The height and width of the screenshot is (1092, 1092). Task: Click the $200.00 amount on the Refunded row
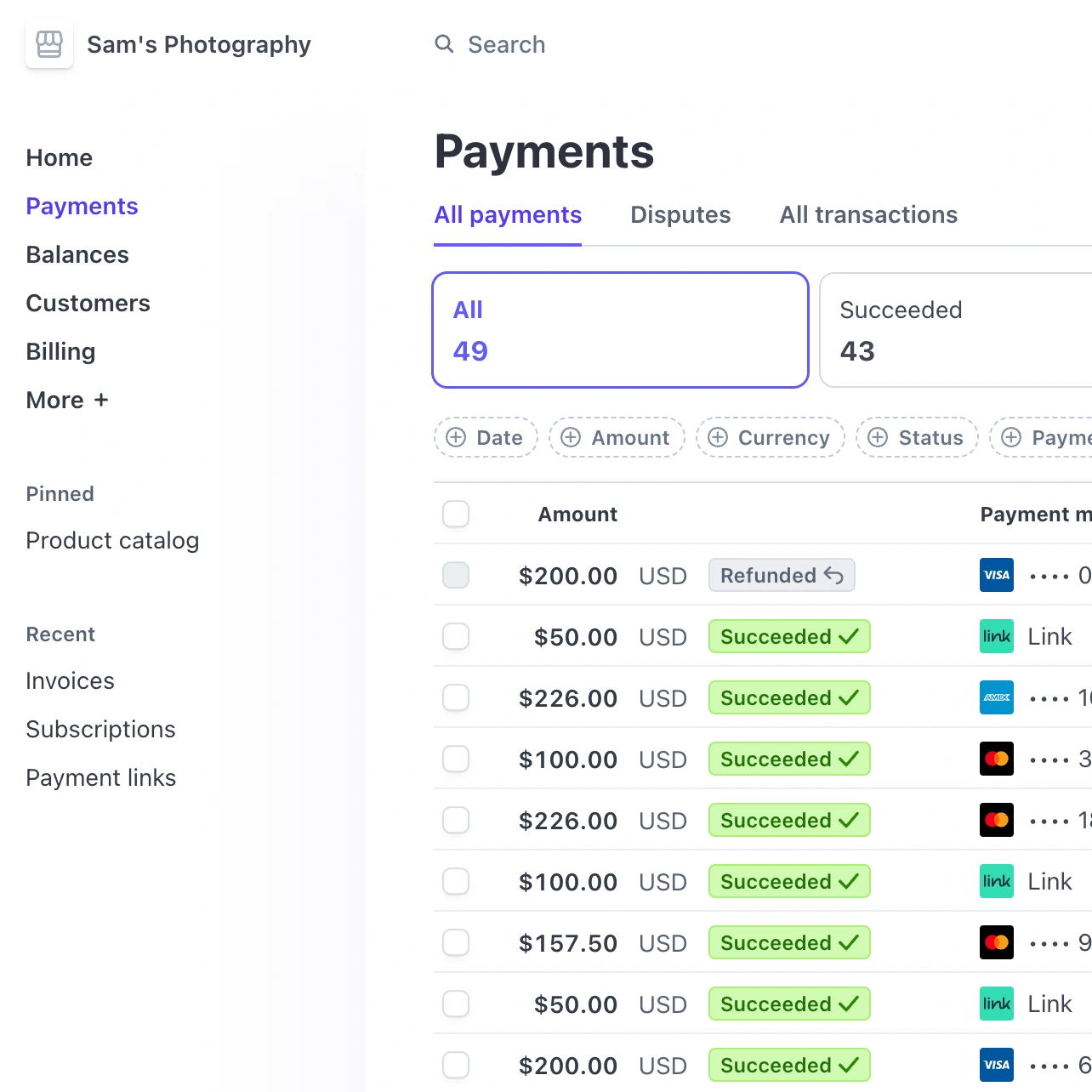(568, 576)
